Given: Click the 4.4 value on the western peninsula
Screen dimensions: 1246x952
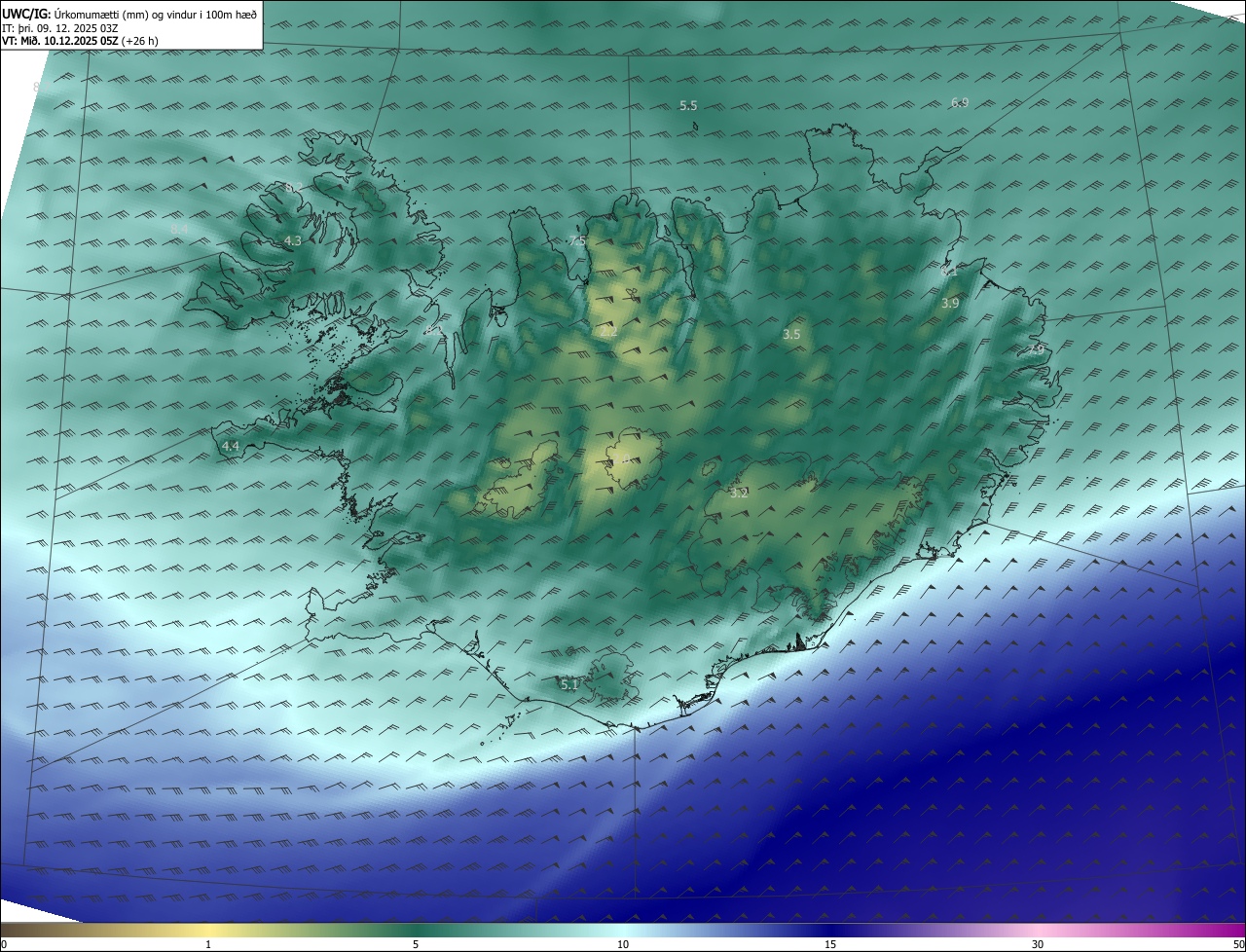Looking at the screenshot, I should click(231, 446).
